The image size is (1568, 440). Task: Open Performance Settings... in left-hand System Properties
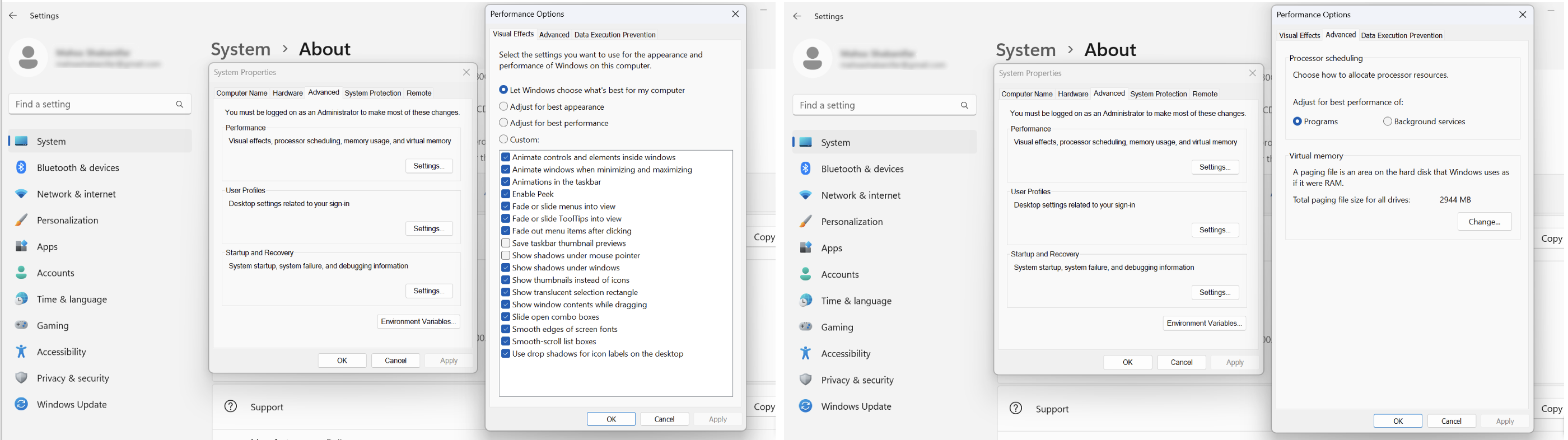pyautogui.click(x=429, y=166)
